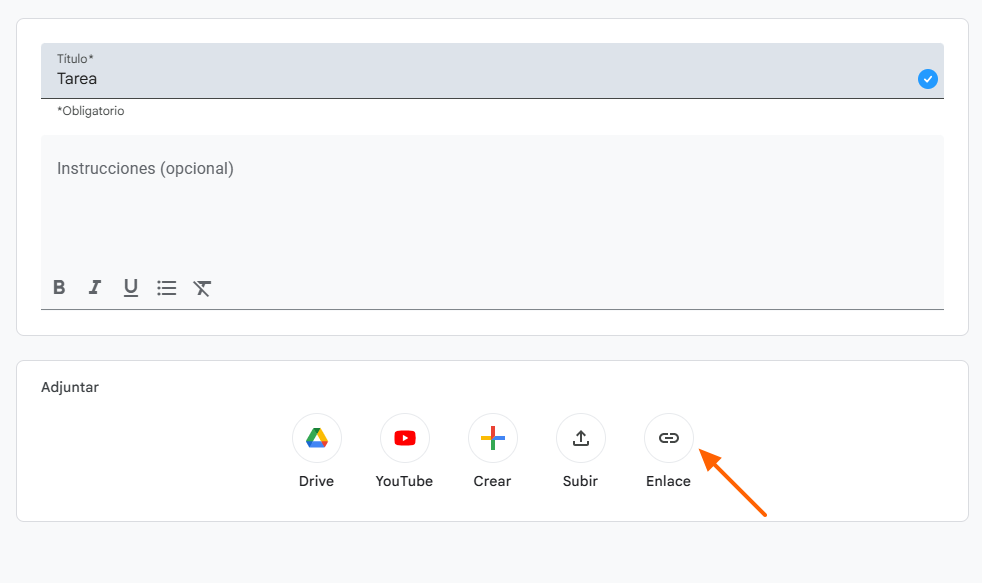Image resolution: width=982 pixels, height=583 pixels.
Task: Toggle the bulleted list format
Action: click(x=166, y=287)
